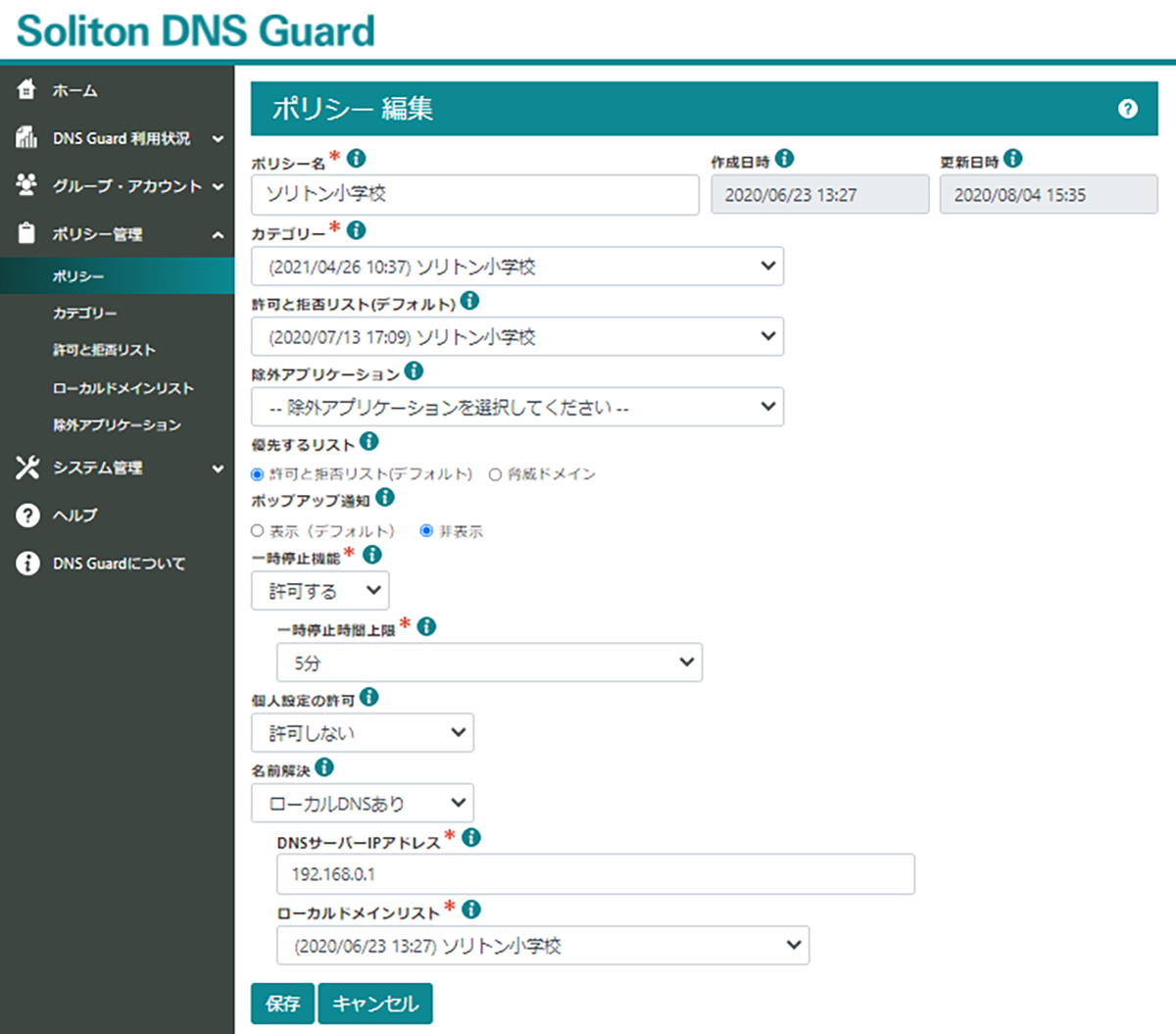Screen dimensions: 1176x1034
Task: Select 脅威ドメイン priority radio button
Action: [x=495, y=474]
